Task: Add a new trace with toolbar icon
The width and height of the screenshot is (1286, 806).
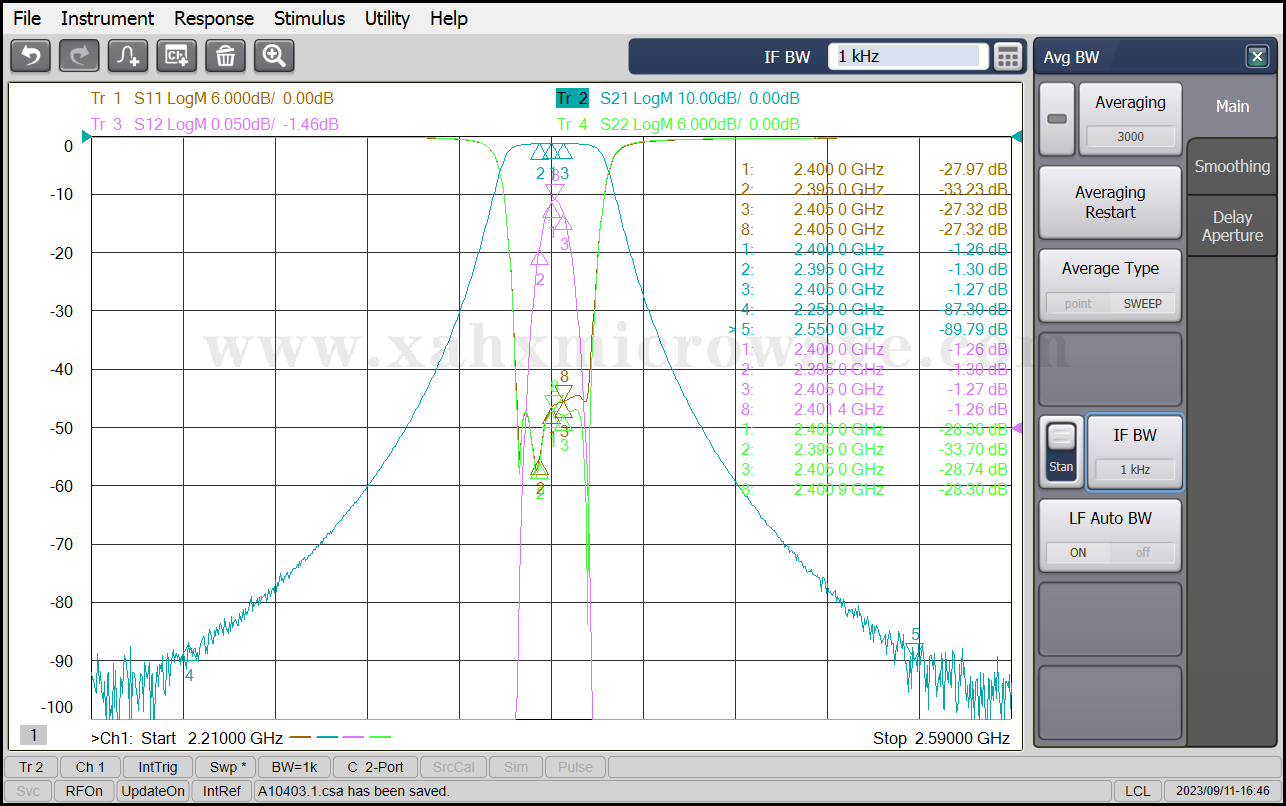Action: tap(128, 56)
